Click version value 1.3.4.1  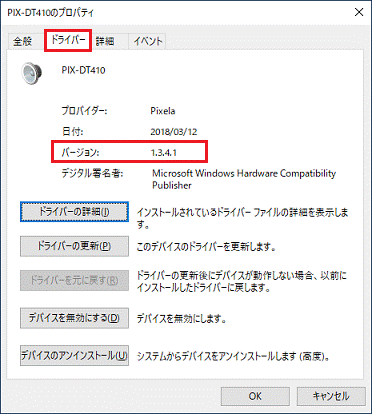point(164,153)
